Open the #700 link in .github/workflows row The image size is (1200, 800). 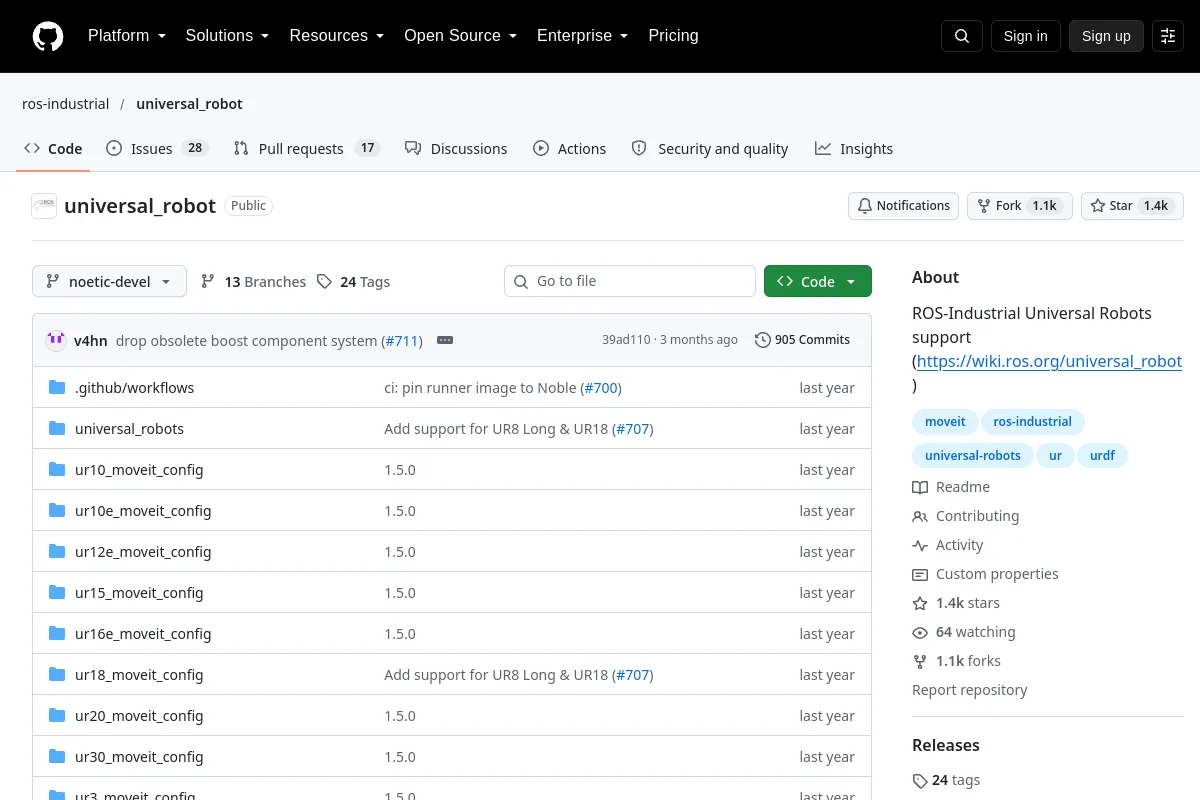point(601,388)
